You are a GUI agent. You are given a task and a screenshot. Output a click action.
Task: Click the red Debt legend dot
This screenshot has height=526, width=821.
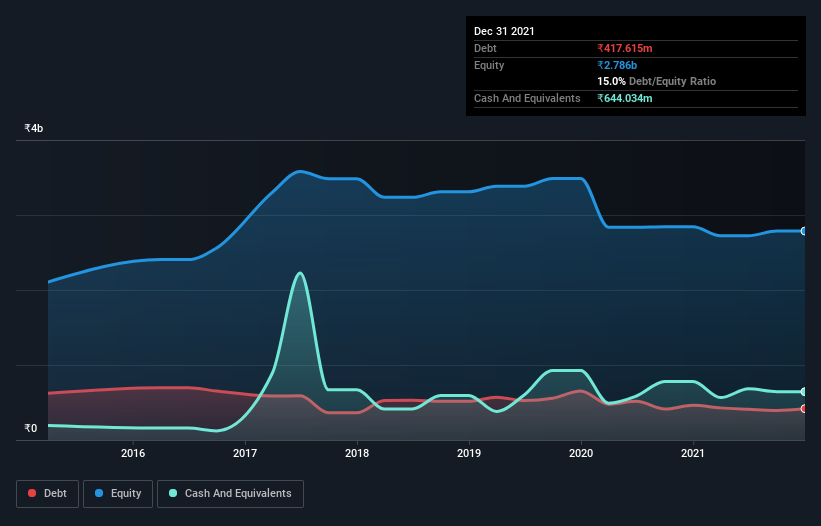pyautogui.click(x=32, y=493)
